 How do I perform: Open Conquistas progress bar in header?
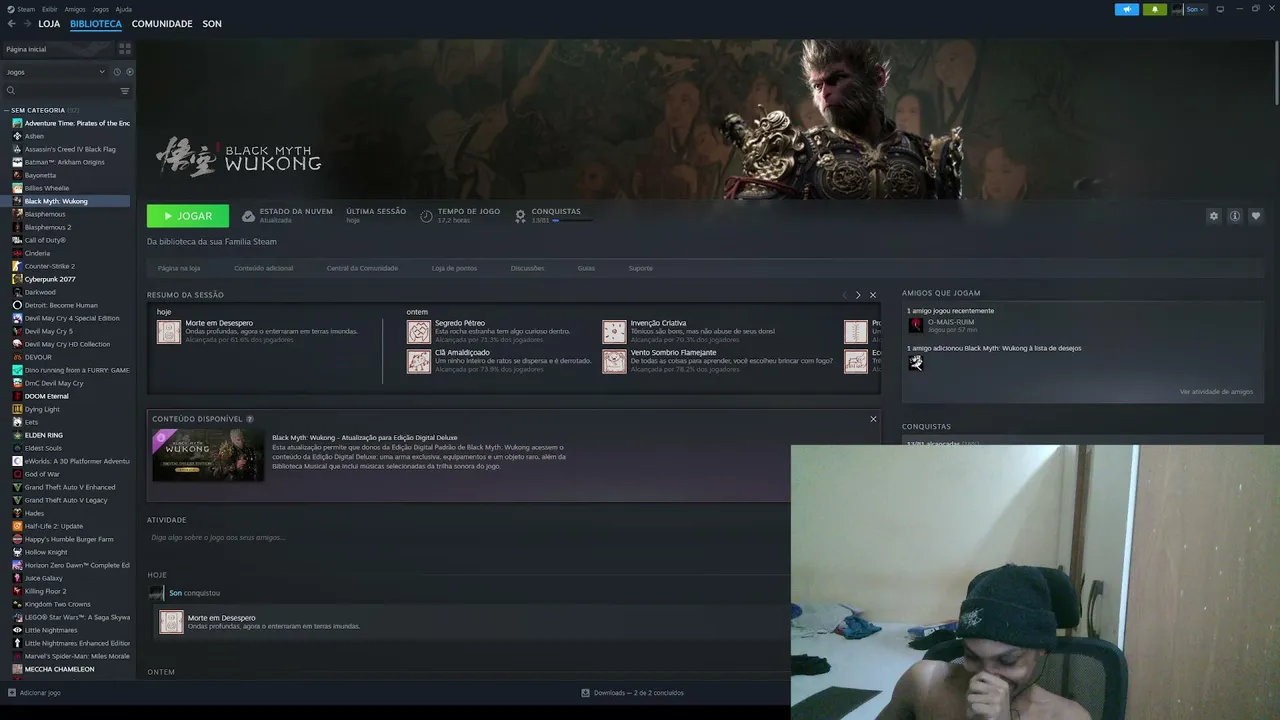(571, 220)
